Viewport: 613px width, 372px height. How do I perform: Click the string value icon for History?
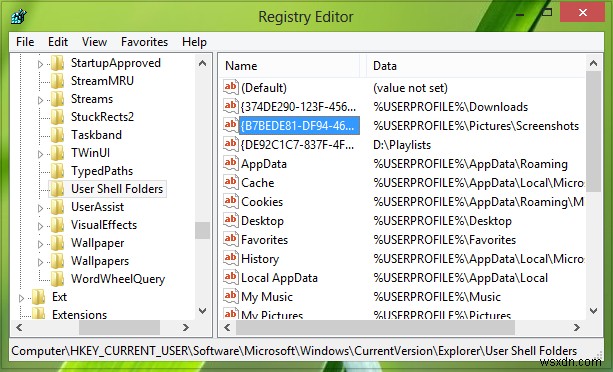231,258
